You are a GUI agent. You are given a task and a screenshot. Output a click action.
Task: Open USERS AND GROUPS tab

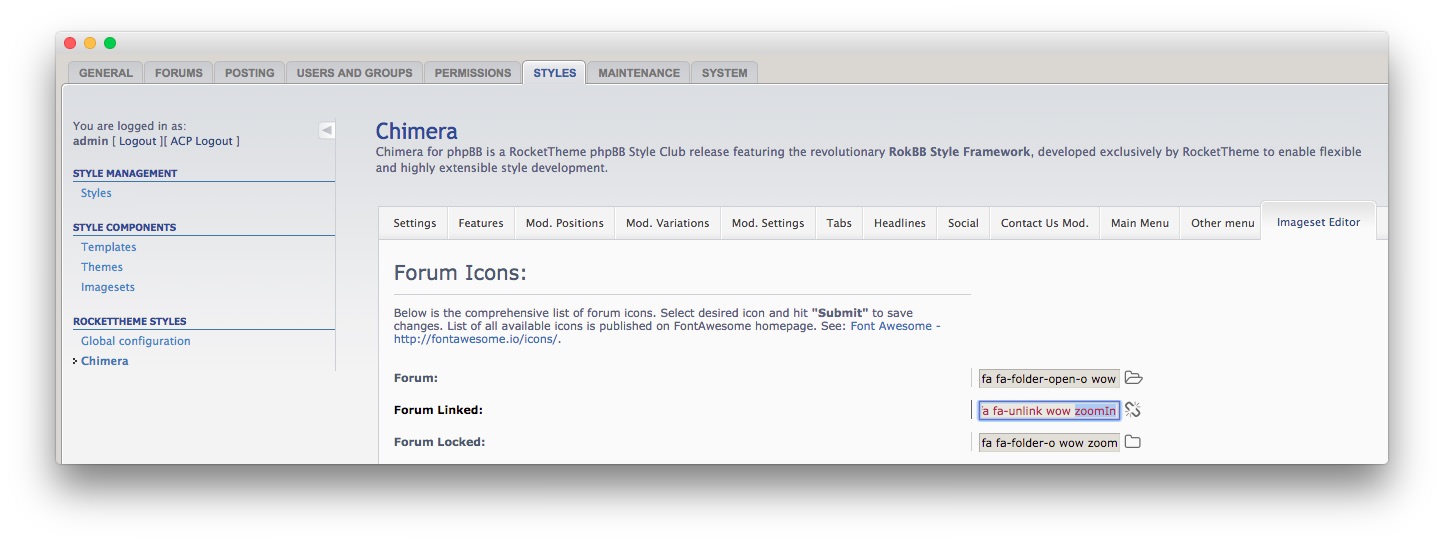(x=355, y=73)
